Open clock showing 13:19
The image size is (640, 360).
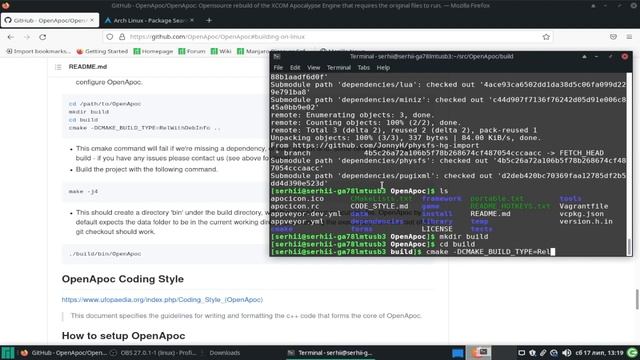click(x=599, y=353)
